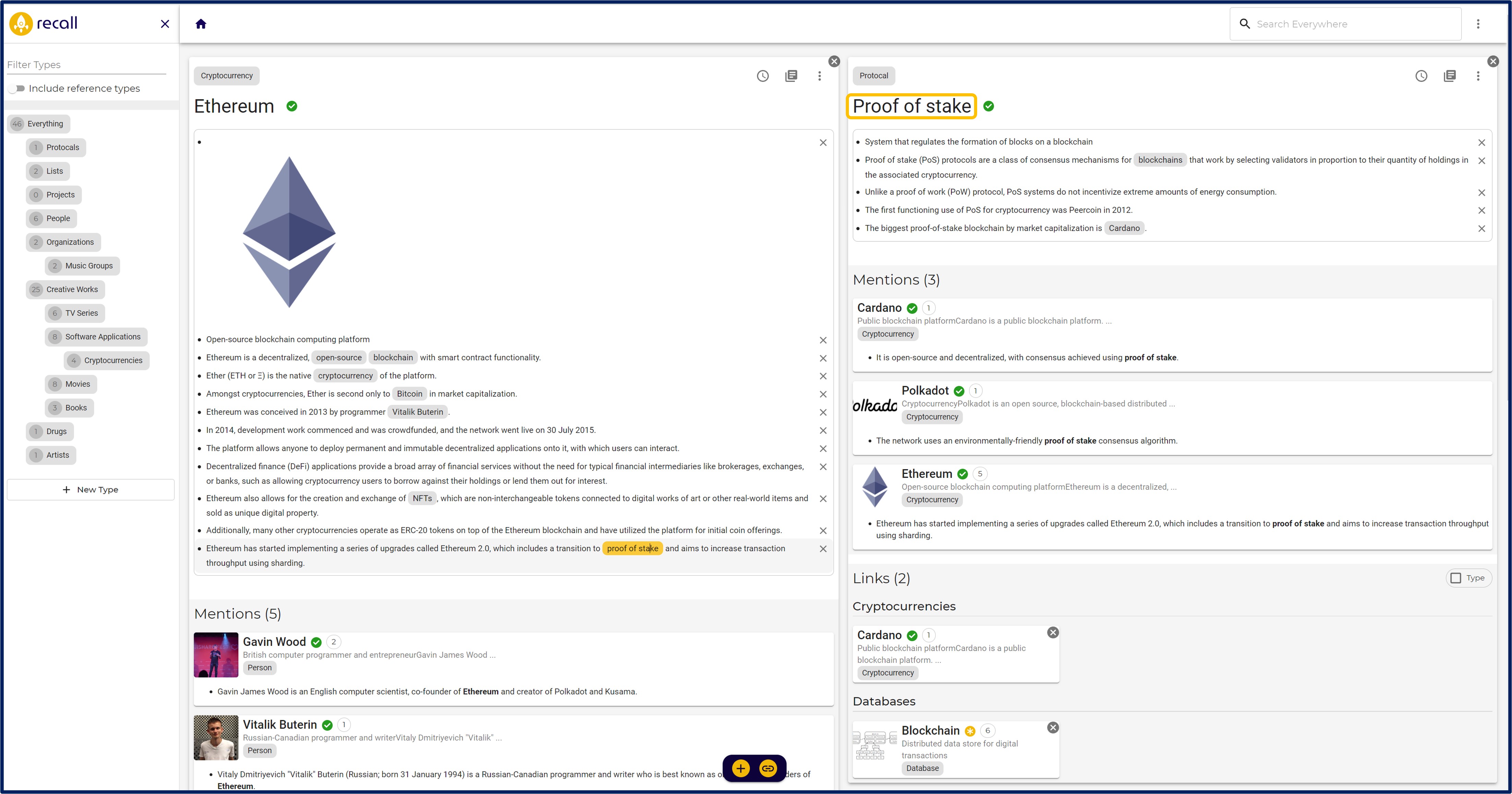This screenshot has width=1512, height=794.
Task: Click the Protocal type chip
Action: click(x=873, y=76)
